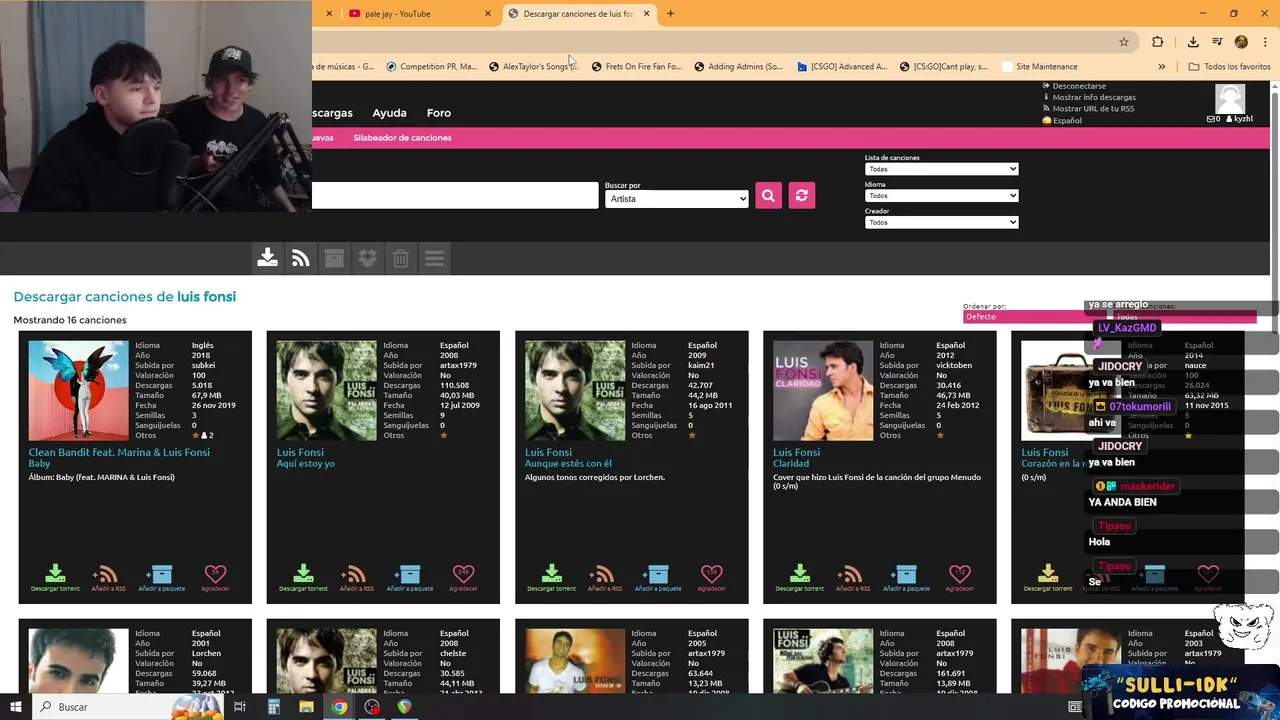Image resolution: width=1280 pixels, height=720 pixels.
Task: Expand the hidden bookmarks chevron
Action: pyautogui.click(x=1161, y=67)
